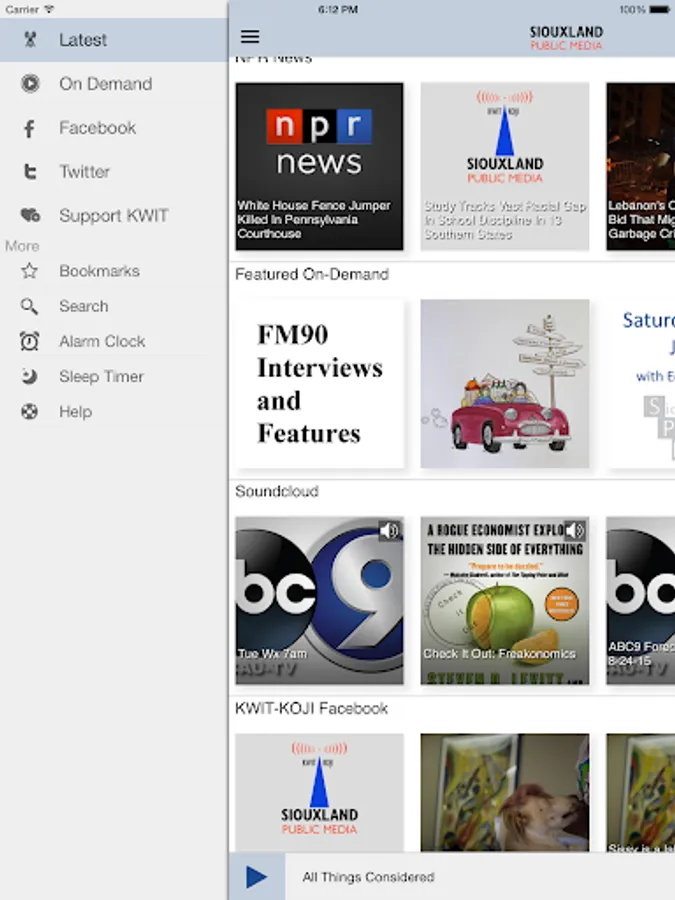
Task: Open On Demand menu item
Action: pyautogui.click(x=114, y=84)
